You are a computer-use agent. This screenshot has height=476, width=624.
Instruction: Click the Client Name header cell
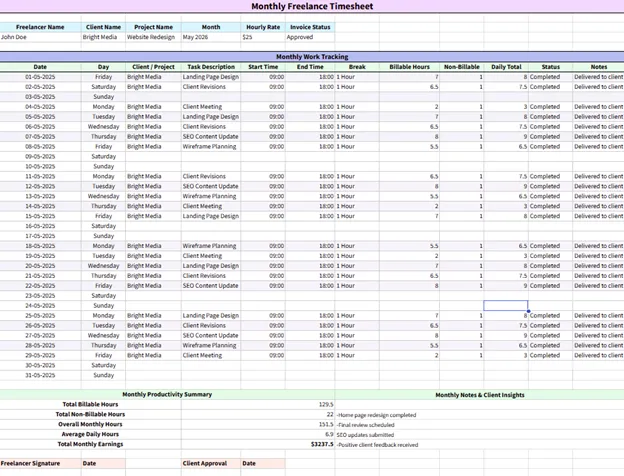[103, 27]
